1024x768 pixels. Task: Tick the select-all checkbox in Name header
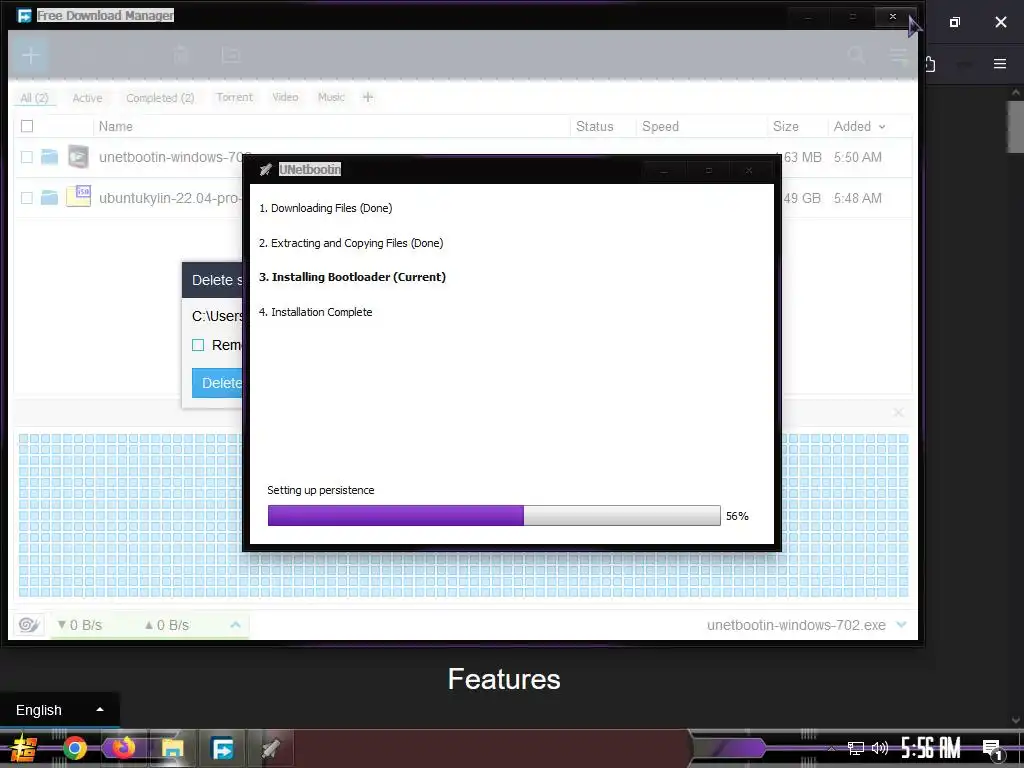[x=27, y=126]
